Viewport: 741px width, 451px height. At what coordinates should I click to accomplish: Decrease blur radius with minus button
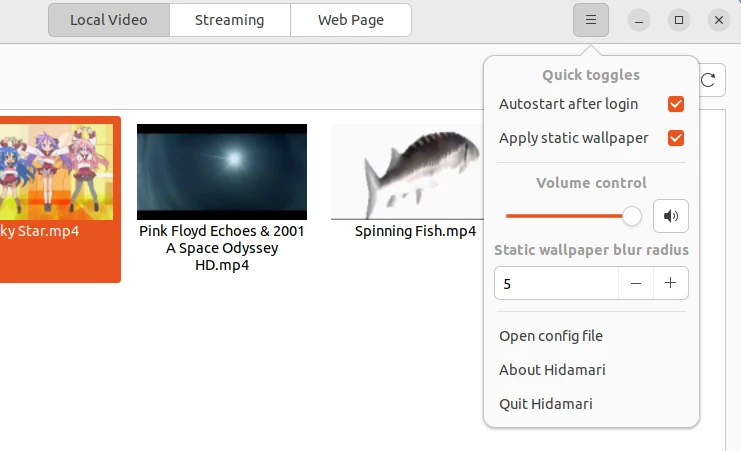pyautogui.click(x=635, y=284)
